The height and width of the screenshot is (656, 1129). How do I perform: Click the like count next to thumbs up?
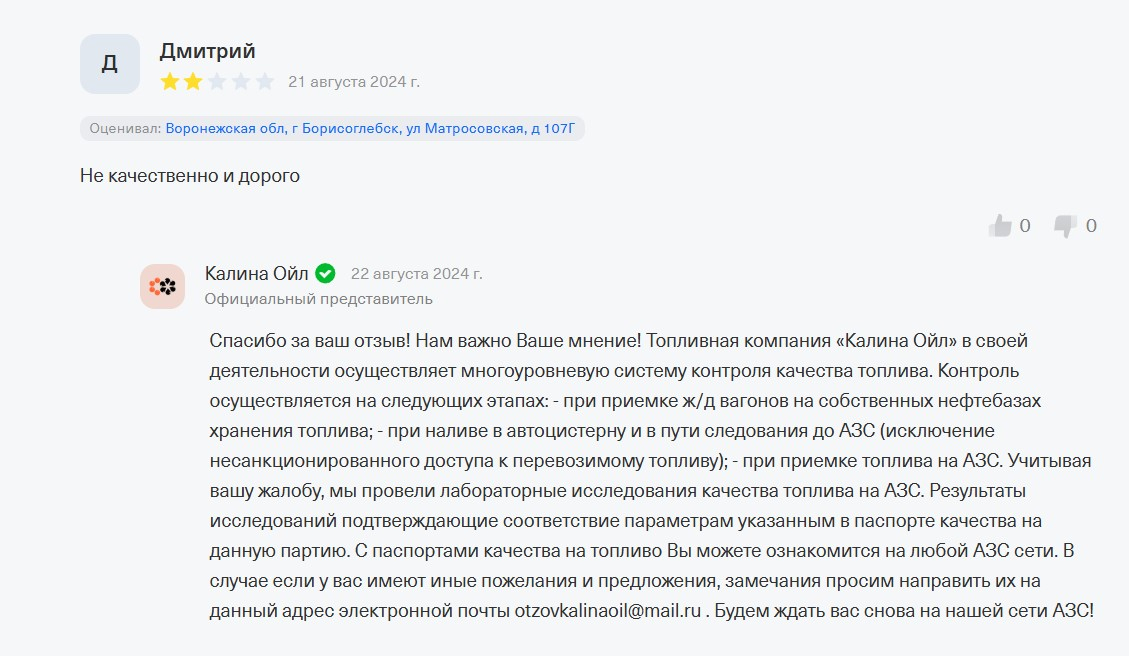coord(1025,226)
